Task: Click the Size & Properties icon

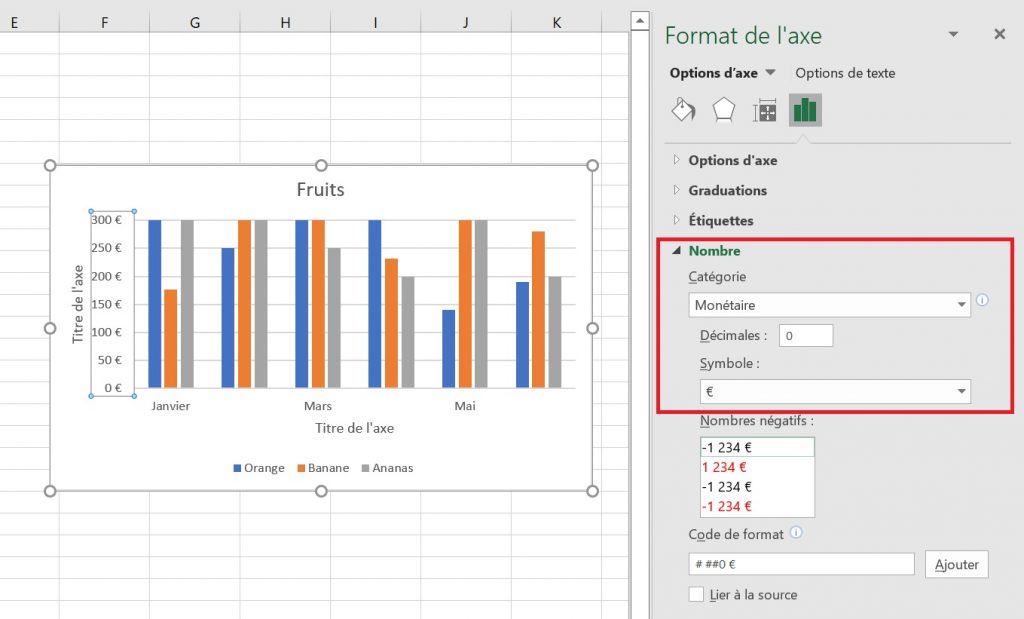Action: (x=764, y=110)
